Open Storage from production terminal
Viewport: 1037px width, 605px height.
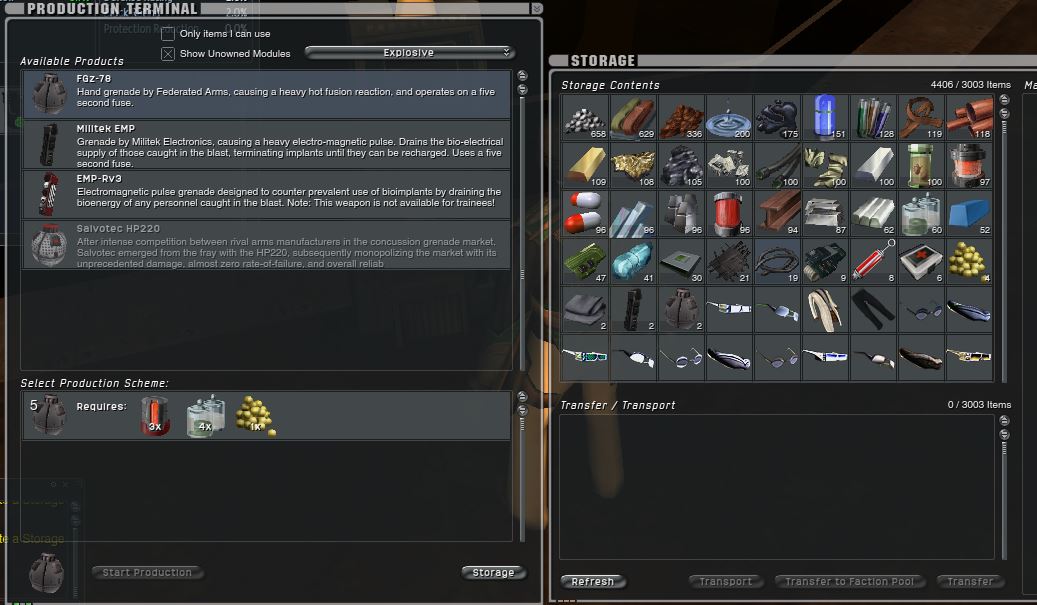click(x=493, y=573)
